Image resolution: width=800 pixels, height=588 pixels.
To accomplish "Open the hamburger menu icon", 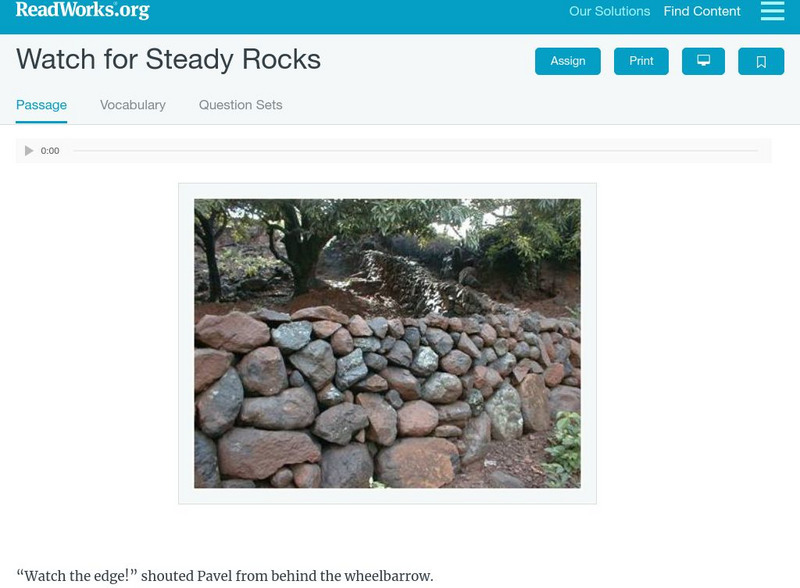I will tap(772, 11).
